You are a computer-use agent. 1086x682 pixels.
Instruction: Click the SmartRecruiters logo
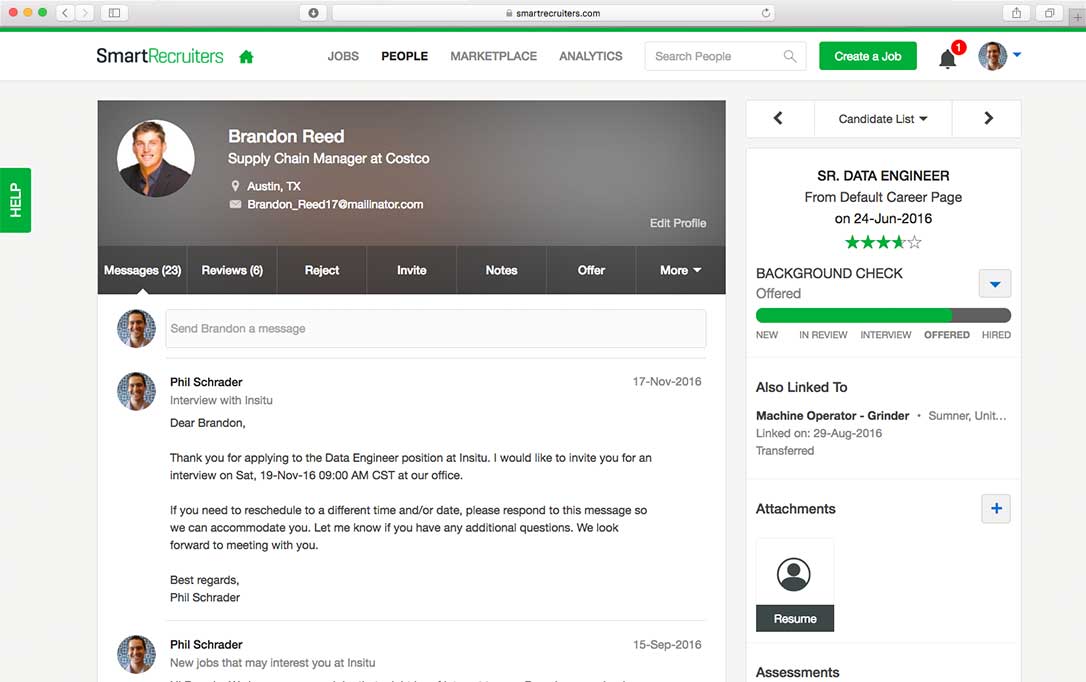160,56
